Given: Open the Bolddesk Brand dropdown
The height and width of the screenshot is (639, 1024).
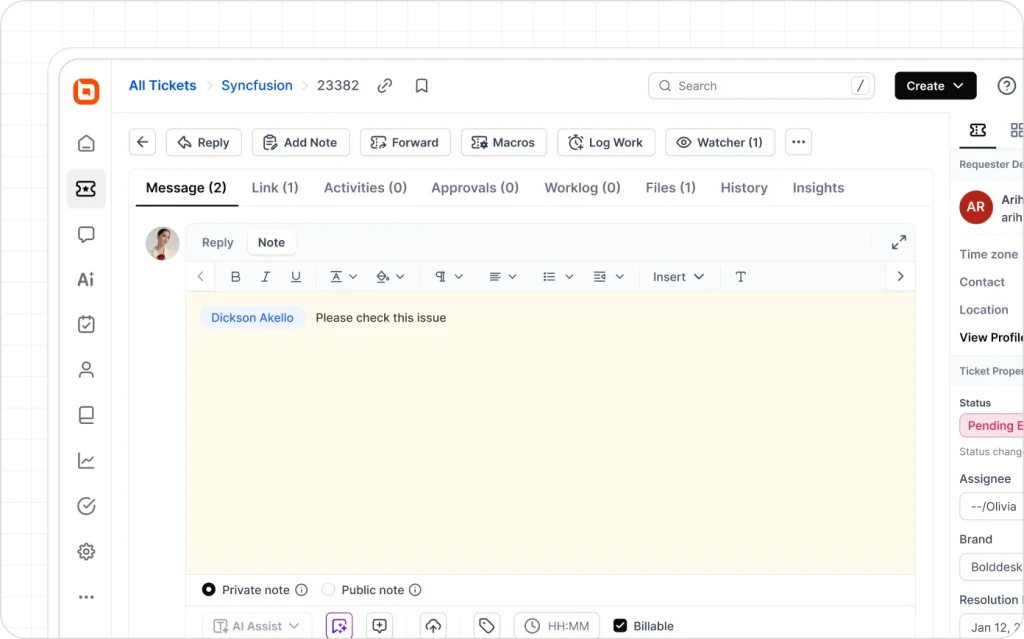Looking at the screenshot, I should [991, 566].
